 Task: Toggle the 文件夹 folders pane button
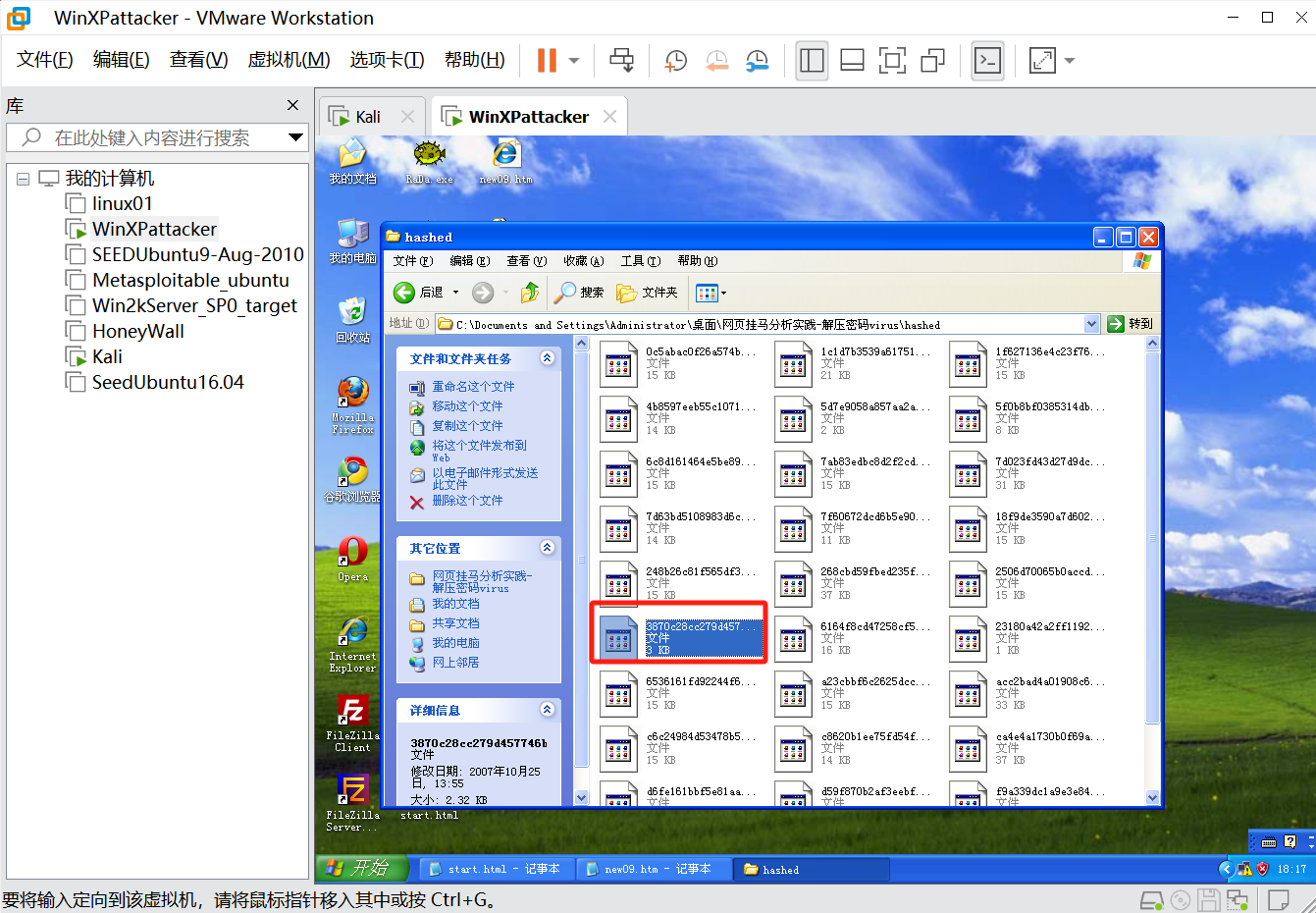point(647,293)
